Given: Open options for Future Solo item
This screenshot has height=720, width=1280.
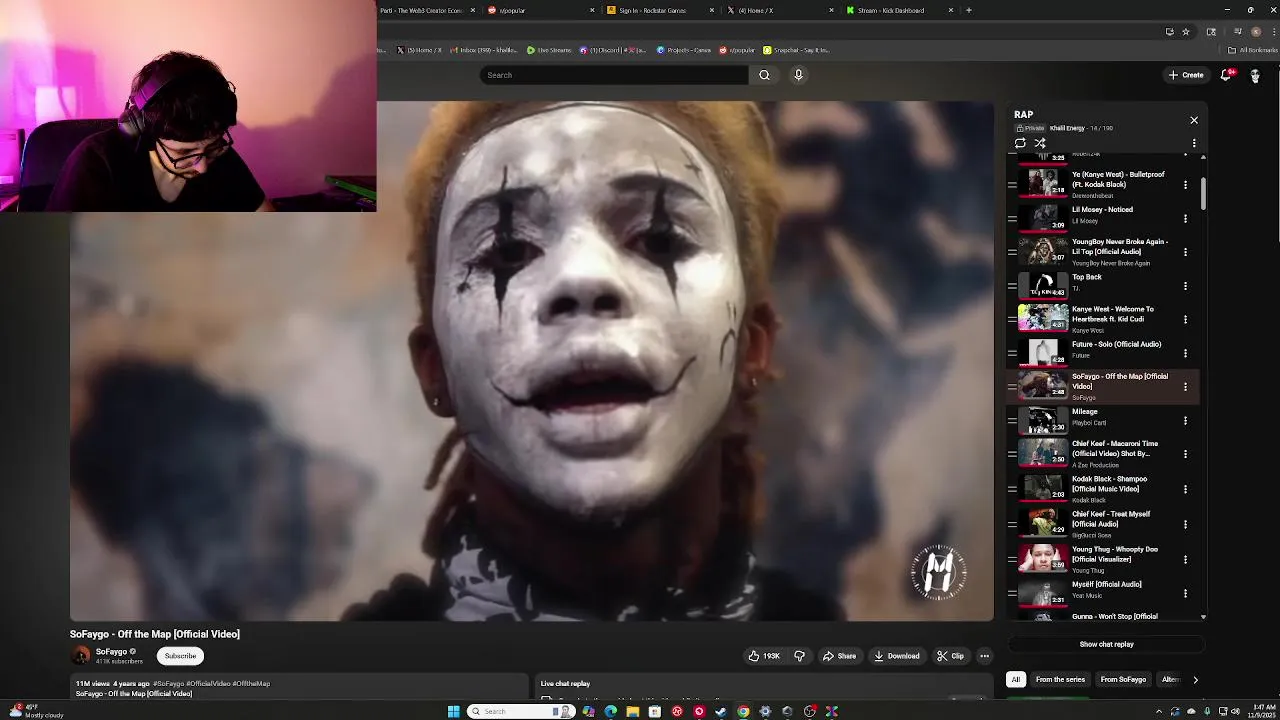Looking at the screenshot, I should pos(1185,353).
